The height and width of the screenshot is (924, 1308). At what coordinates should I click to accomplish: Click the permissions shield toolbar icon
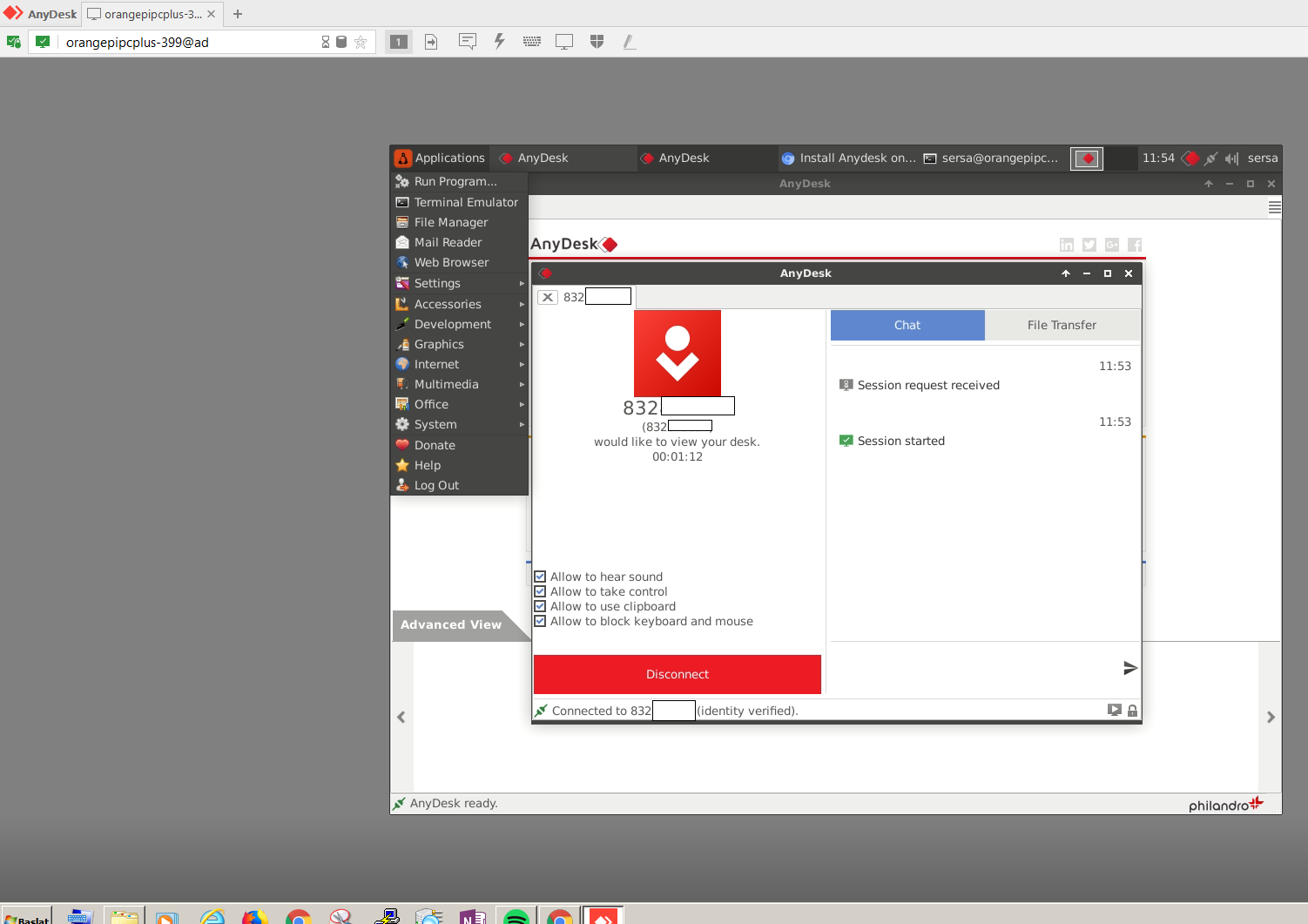click(597, 41)
